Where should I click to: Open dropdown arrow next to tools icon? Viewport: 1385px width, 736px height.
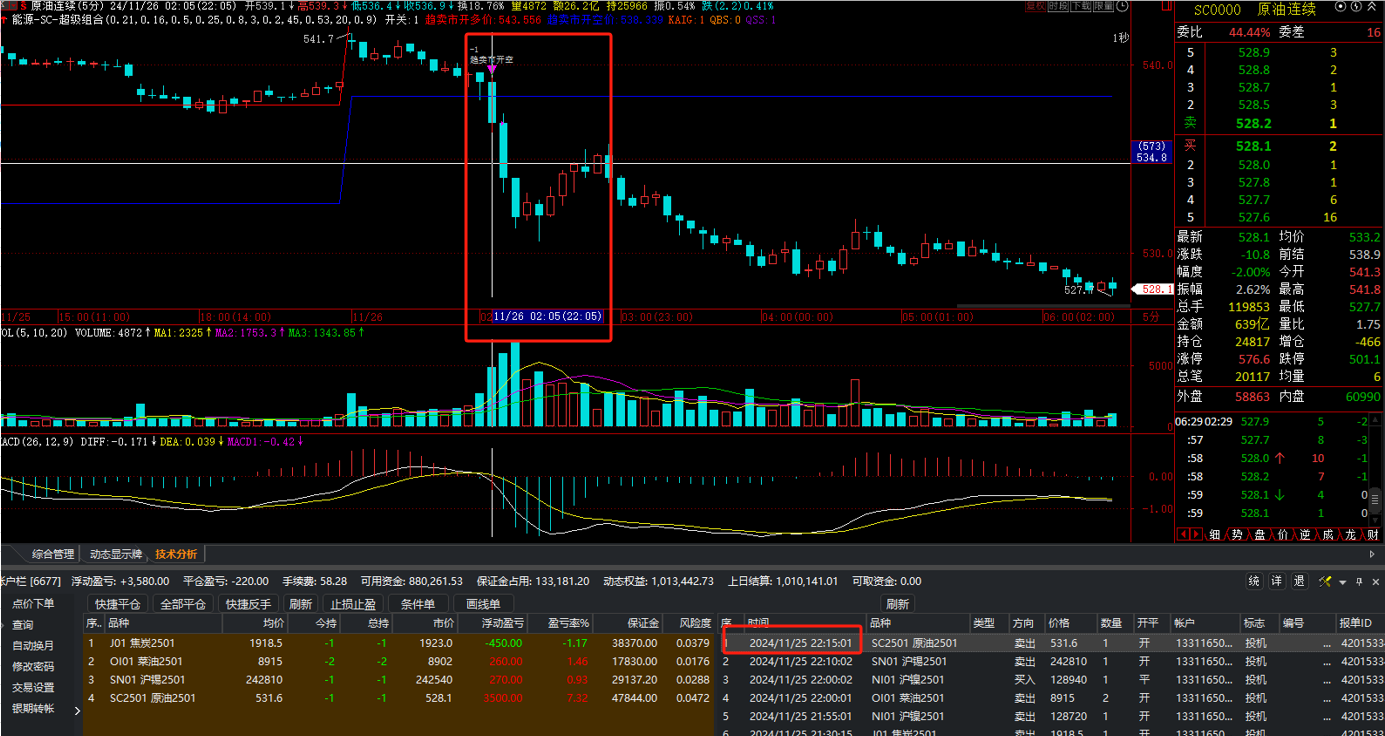point(1342,582)
